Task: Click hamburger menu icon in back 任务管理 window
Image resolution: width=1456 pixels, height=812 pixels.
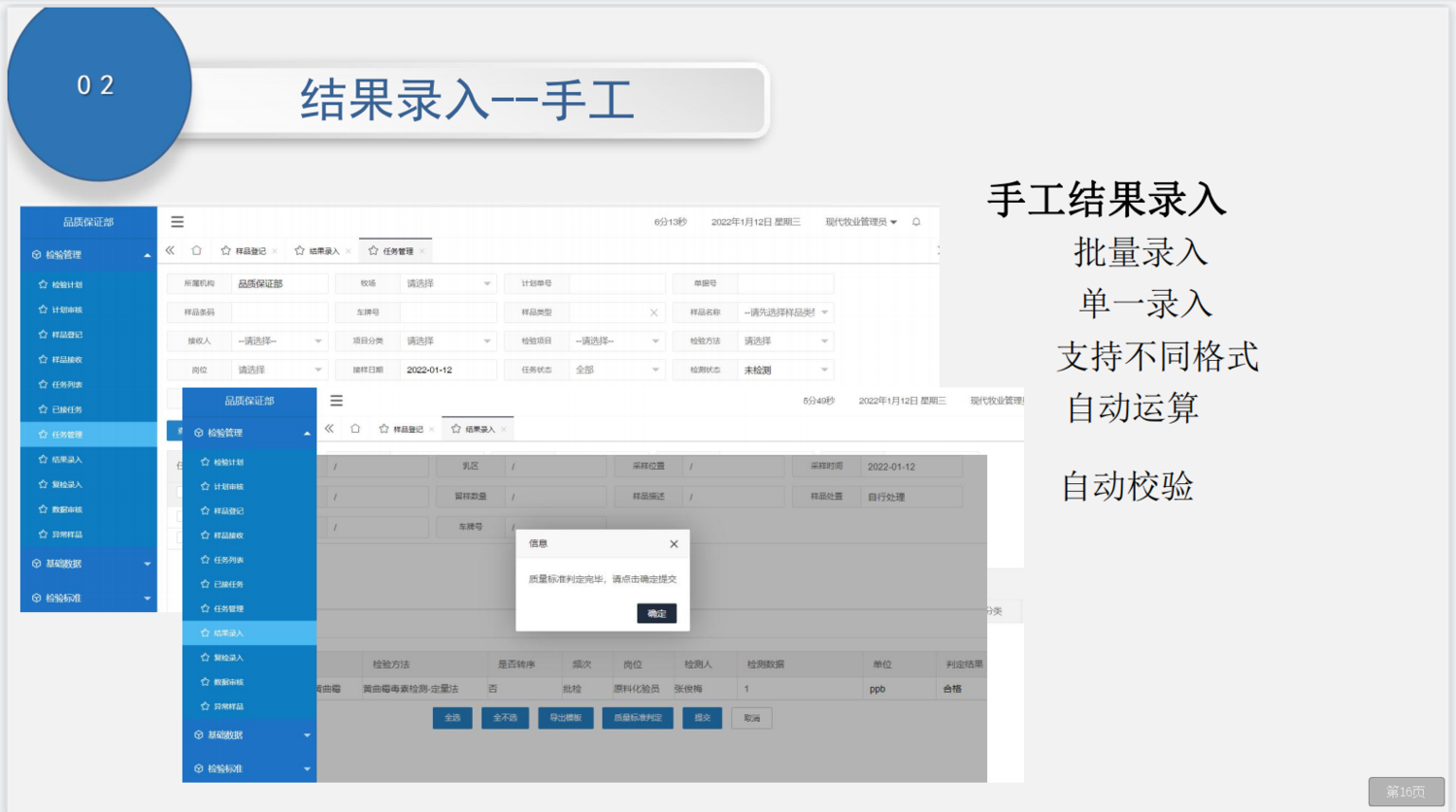Action: click(x=178, y=222)
